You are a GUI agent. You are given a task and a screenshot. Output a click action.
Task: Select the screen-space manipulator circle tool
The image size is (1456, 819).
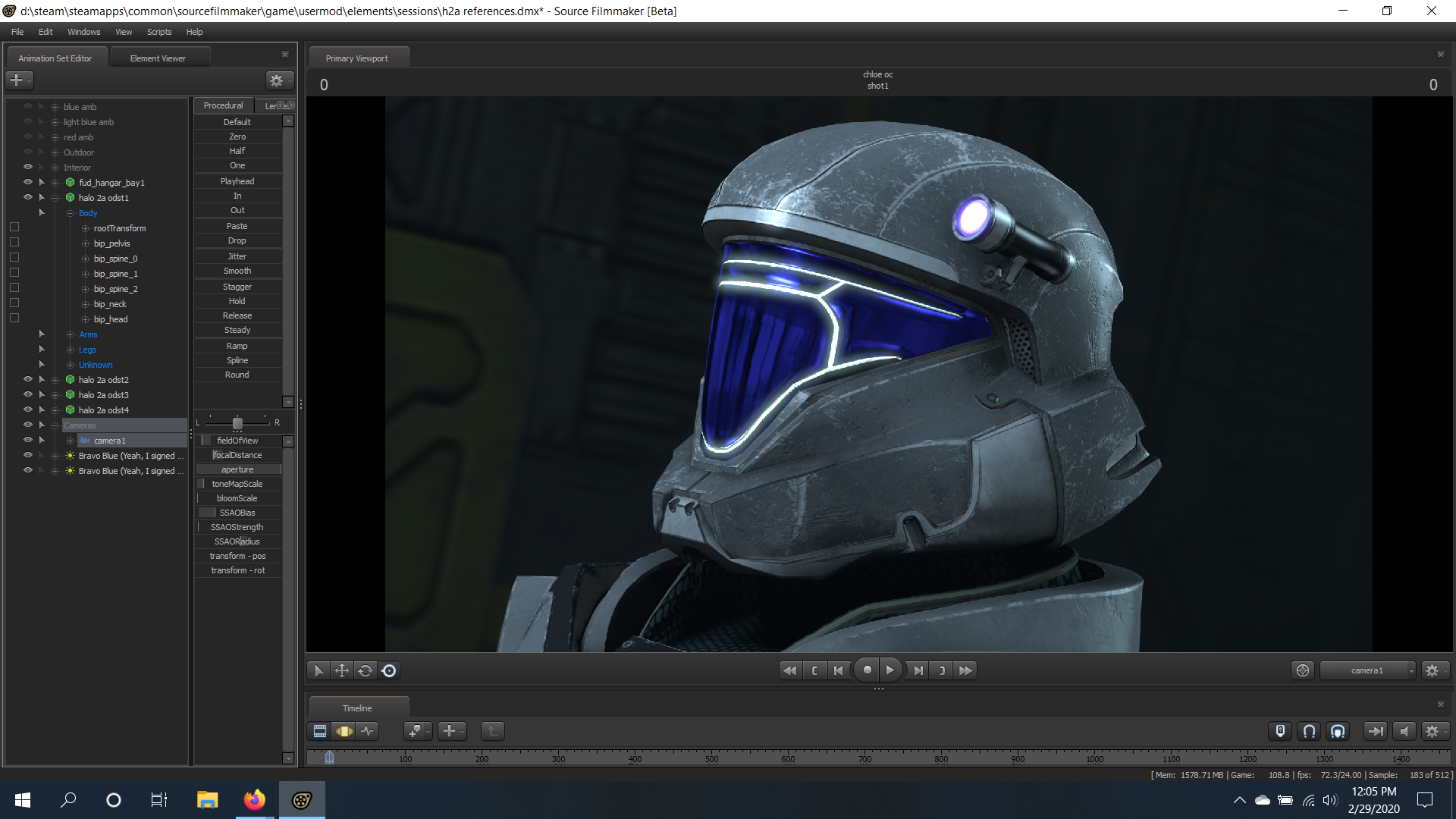tap(389, 670)
